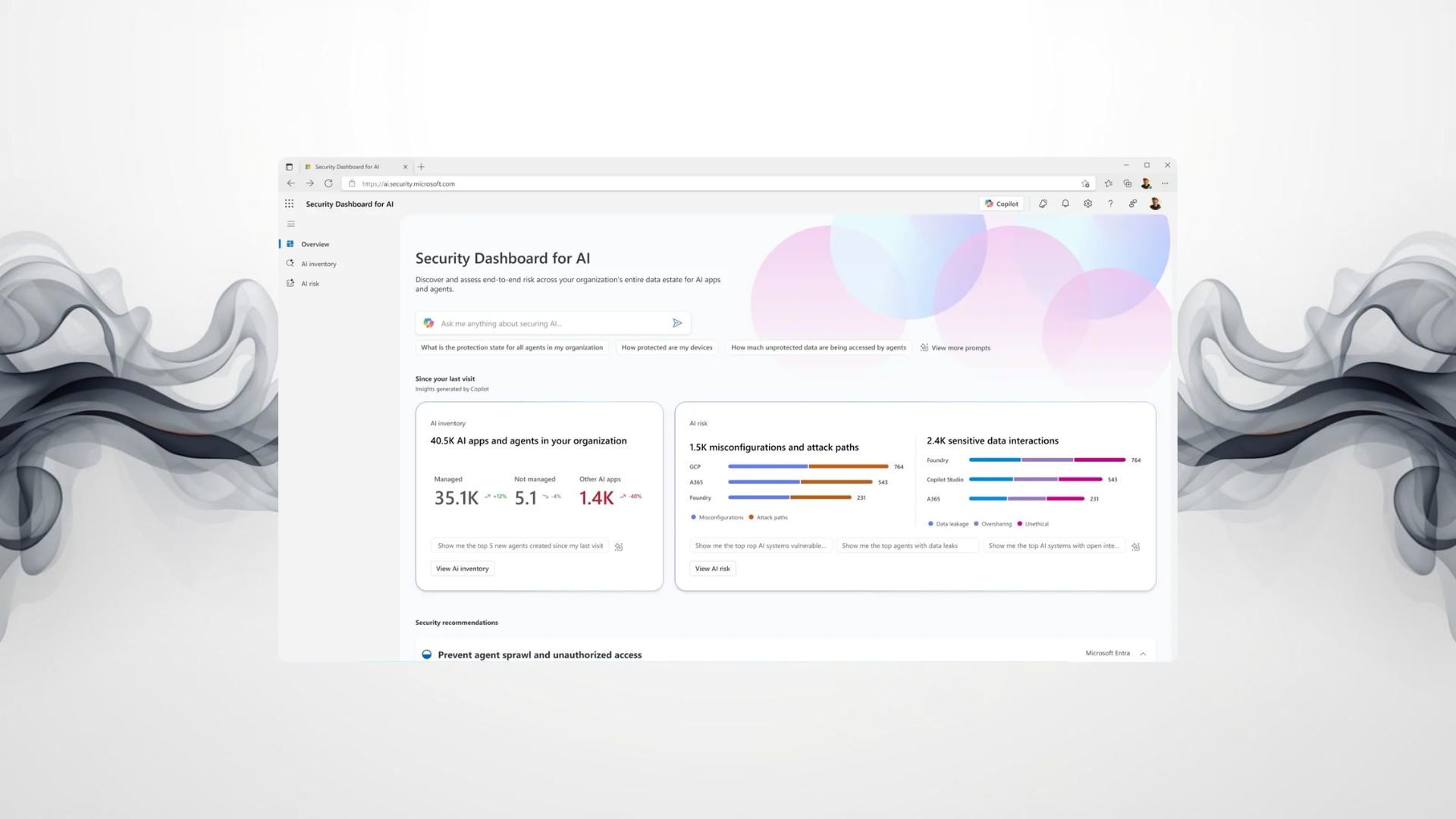1456x819 pixels.
Task: Click View AI risk button
Action: coord(712,569)
